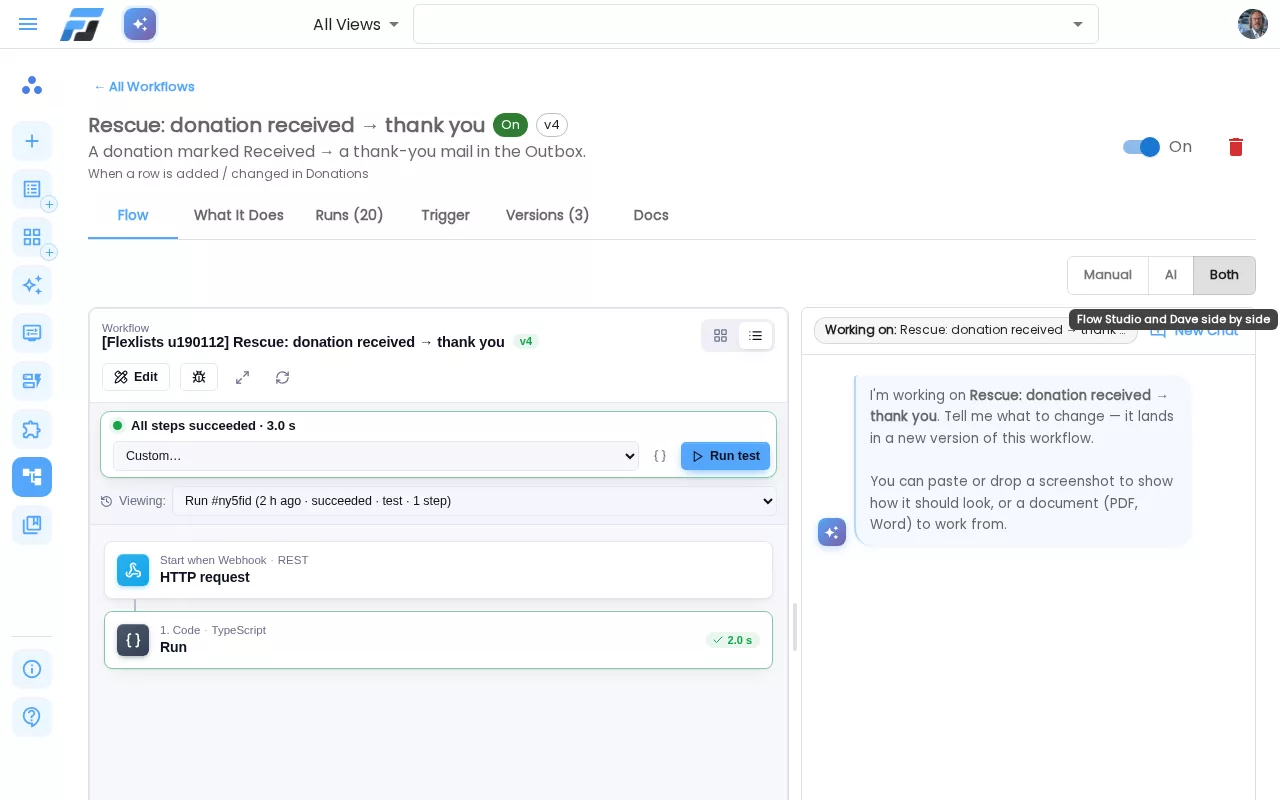Switch to Manual mode

pos(1108,275)
